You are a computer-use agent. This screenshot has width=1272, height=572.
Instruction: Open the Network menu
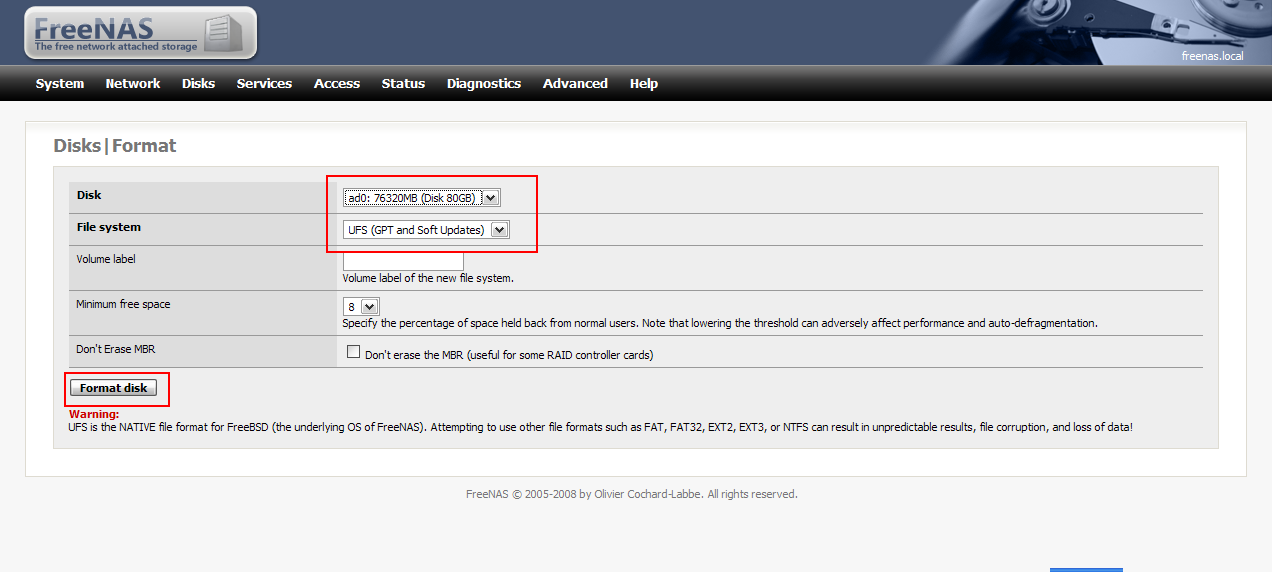click(133, 84)
